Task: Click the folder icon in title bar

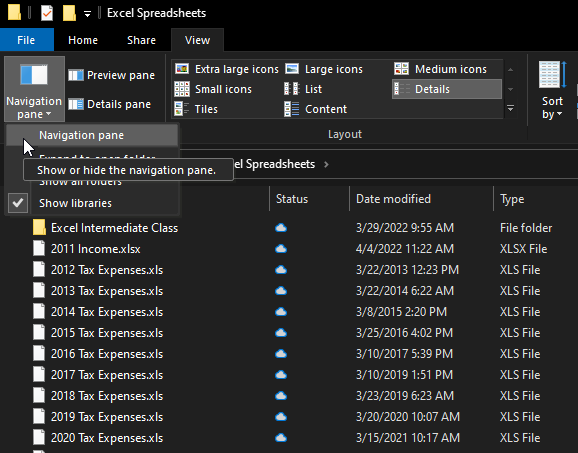Action: 14,13
